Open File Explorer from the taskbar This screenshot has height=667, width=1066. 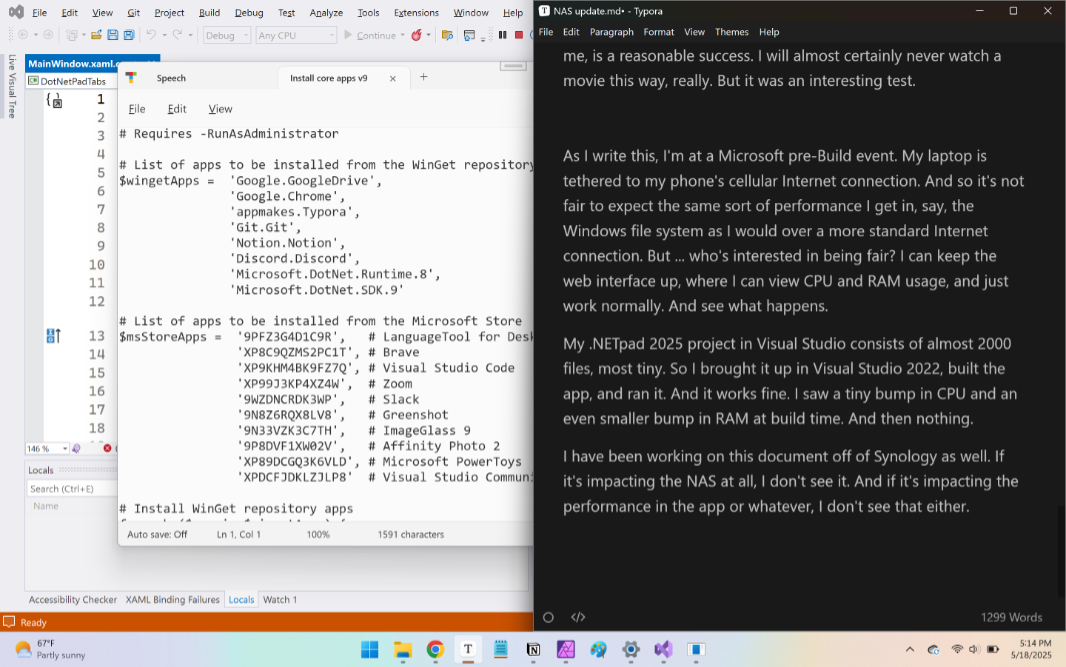pyautogui.click(x=402, y=649)
